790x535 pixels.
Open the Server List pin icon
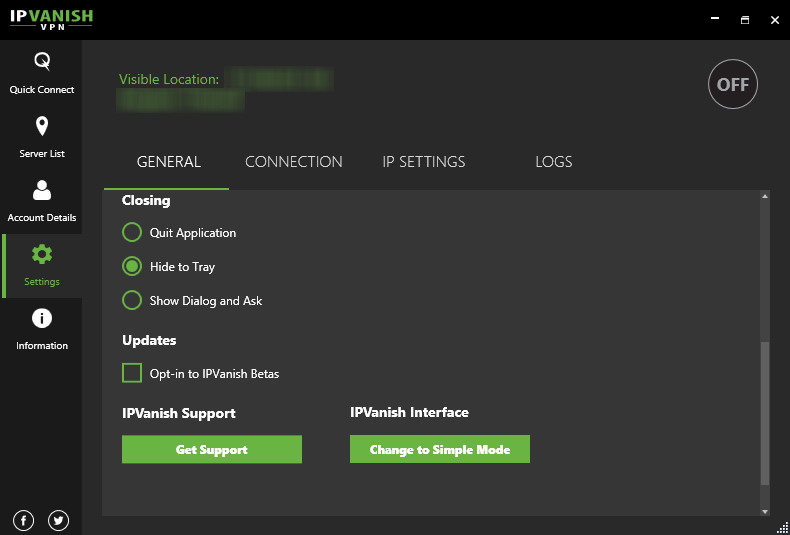[42, 126]
